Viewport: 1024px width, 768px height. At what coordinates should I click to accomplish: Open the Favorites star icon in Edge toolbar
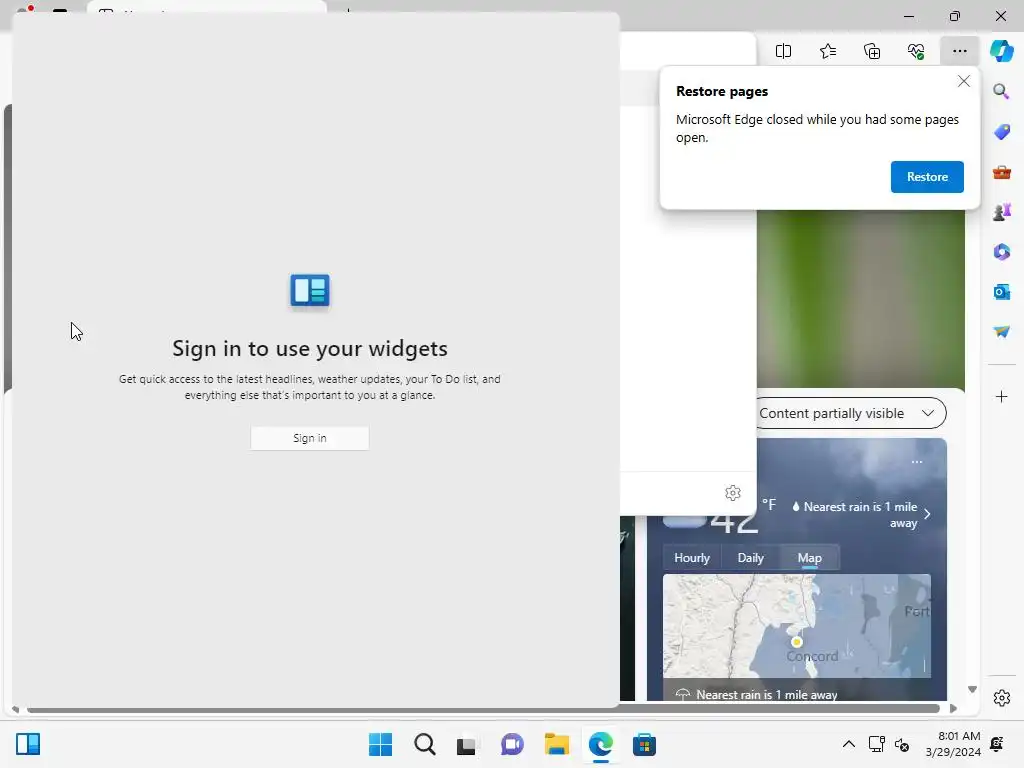click(827, 51)
